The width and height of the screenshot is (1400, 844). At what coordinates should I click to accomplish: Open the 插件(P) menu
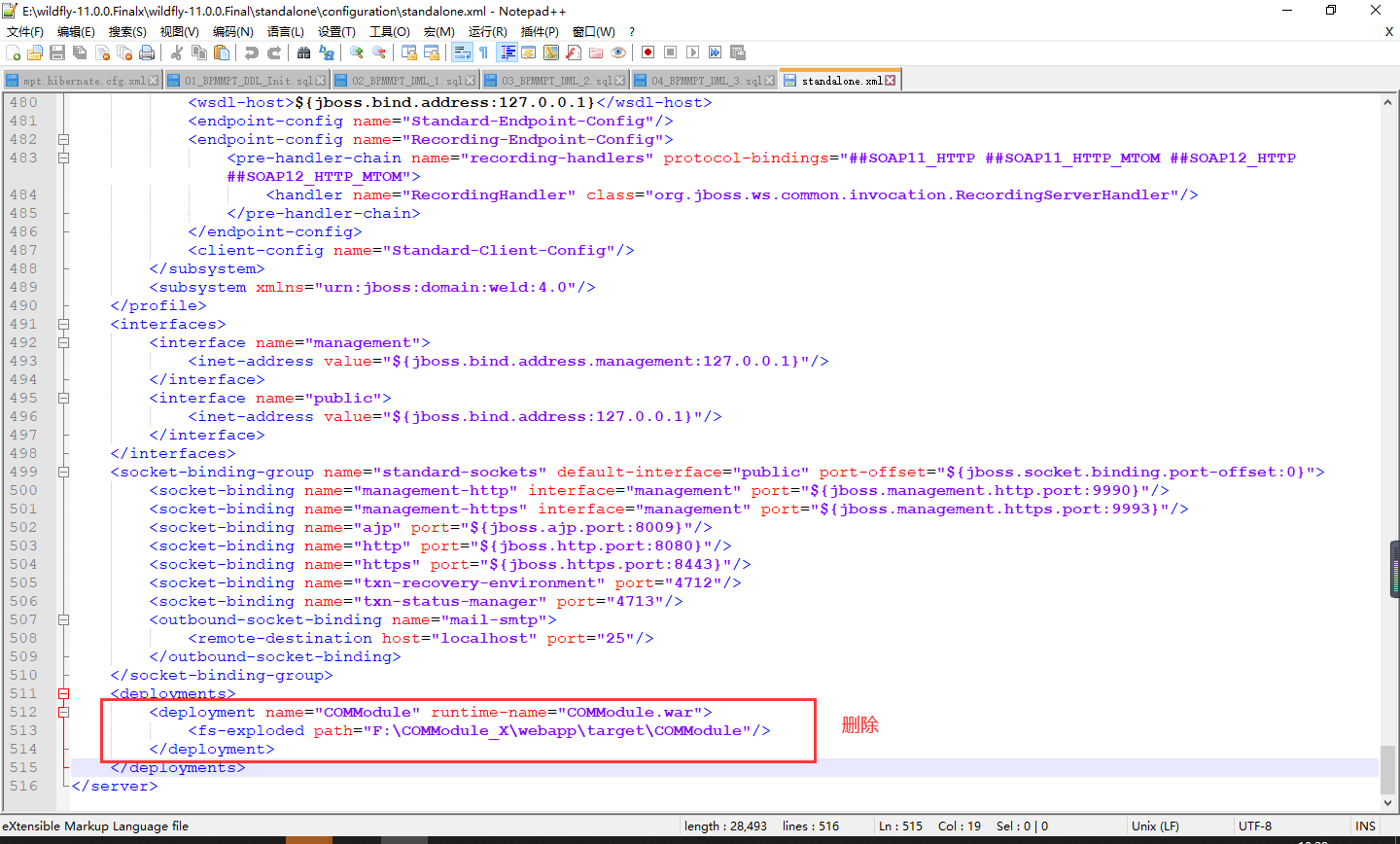(x=539, y=31)
